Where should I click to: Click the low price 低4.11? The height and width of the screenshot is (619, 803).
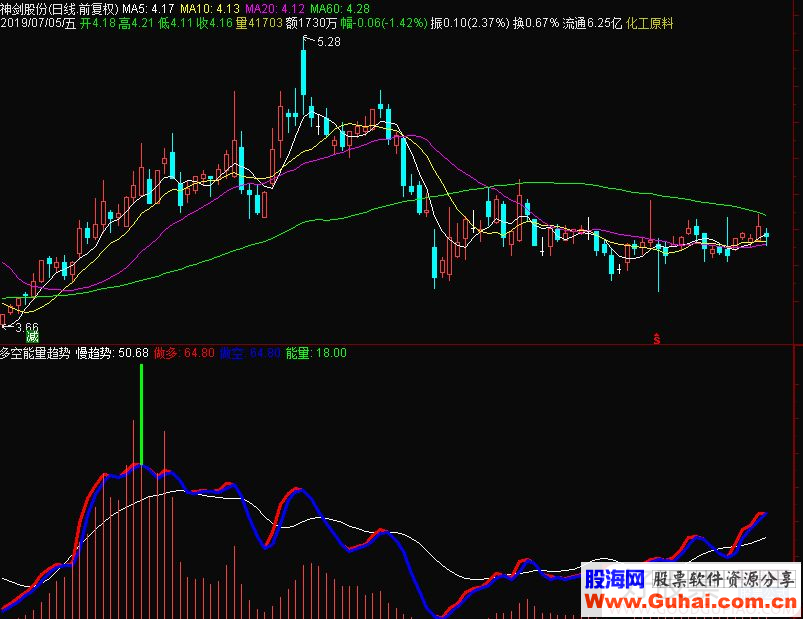pos(176,23)
